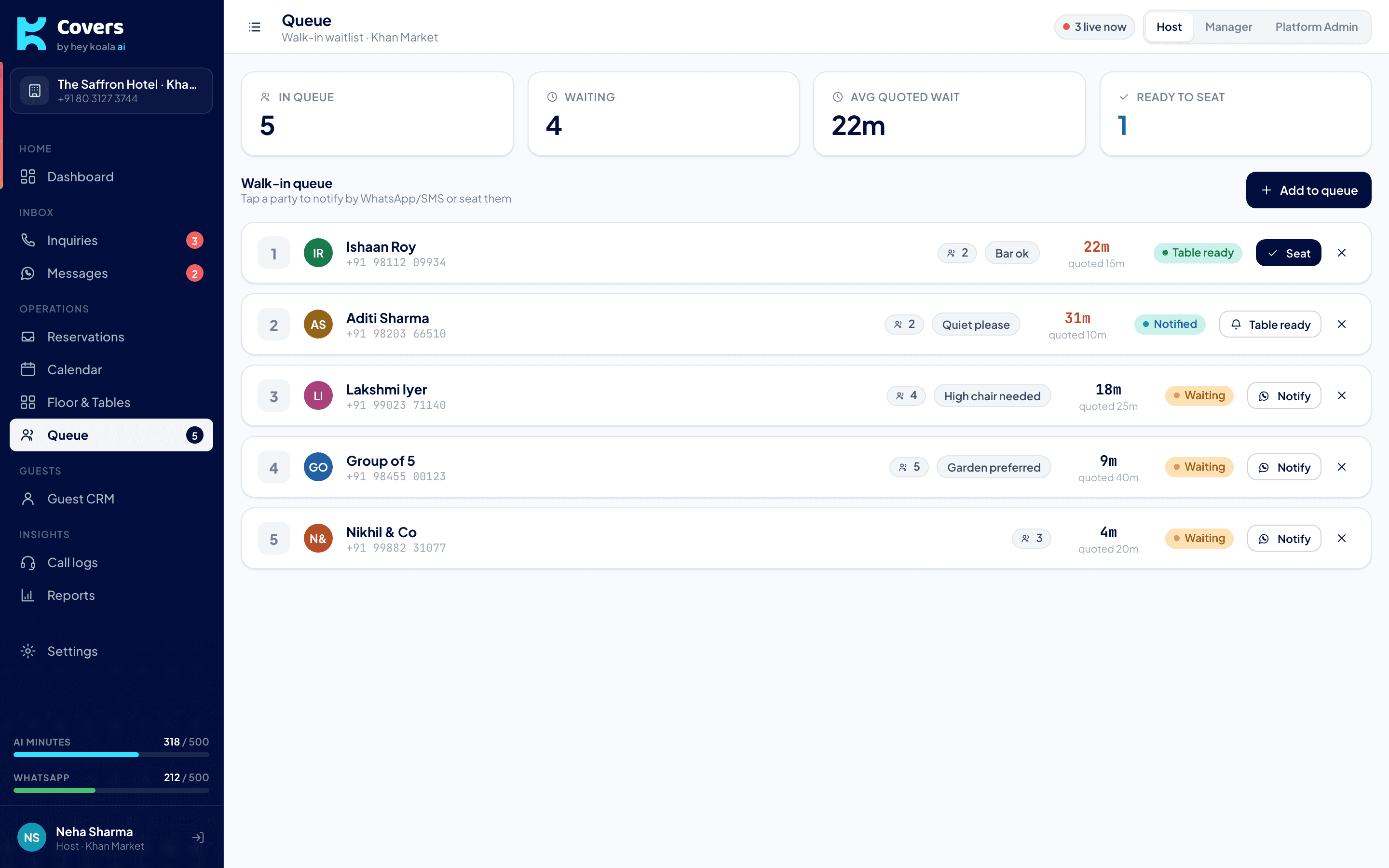The height and width of the screenshot is (868, 1389).
Task: Open Floor & Tables page
Action: 111,403
